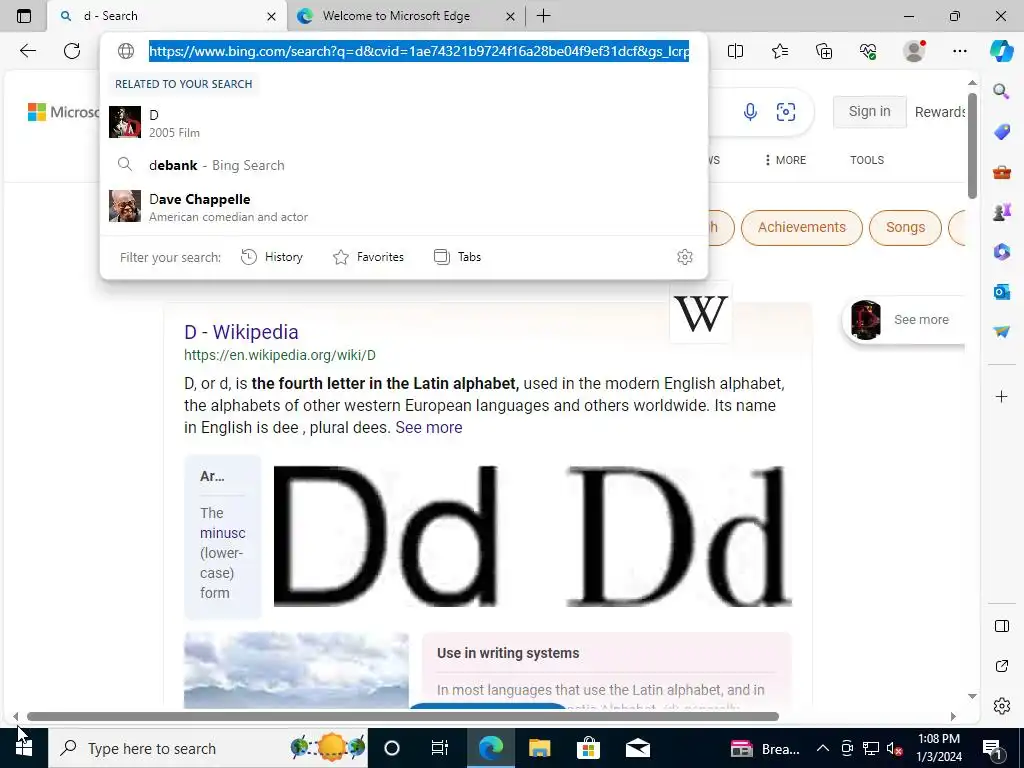The width and height of the screenshot is (1024, 768).
Task: Open Copilot icon in the toolbar
Action: (x=1001, y=51)
